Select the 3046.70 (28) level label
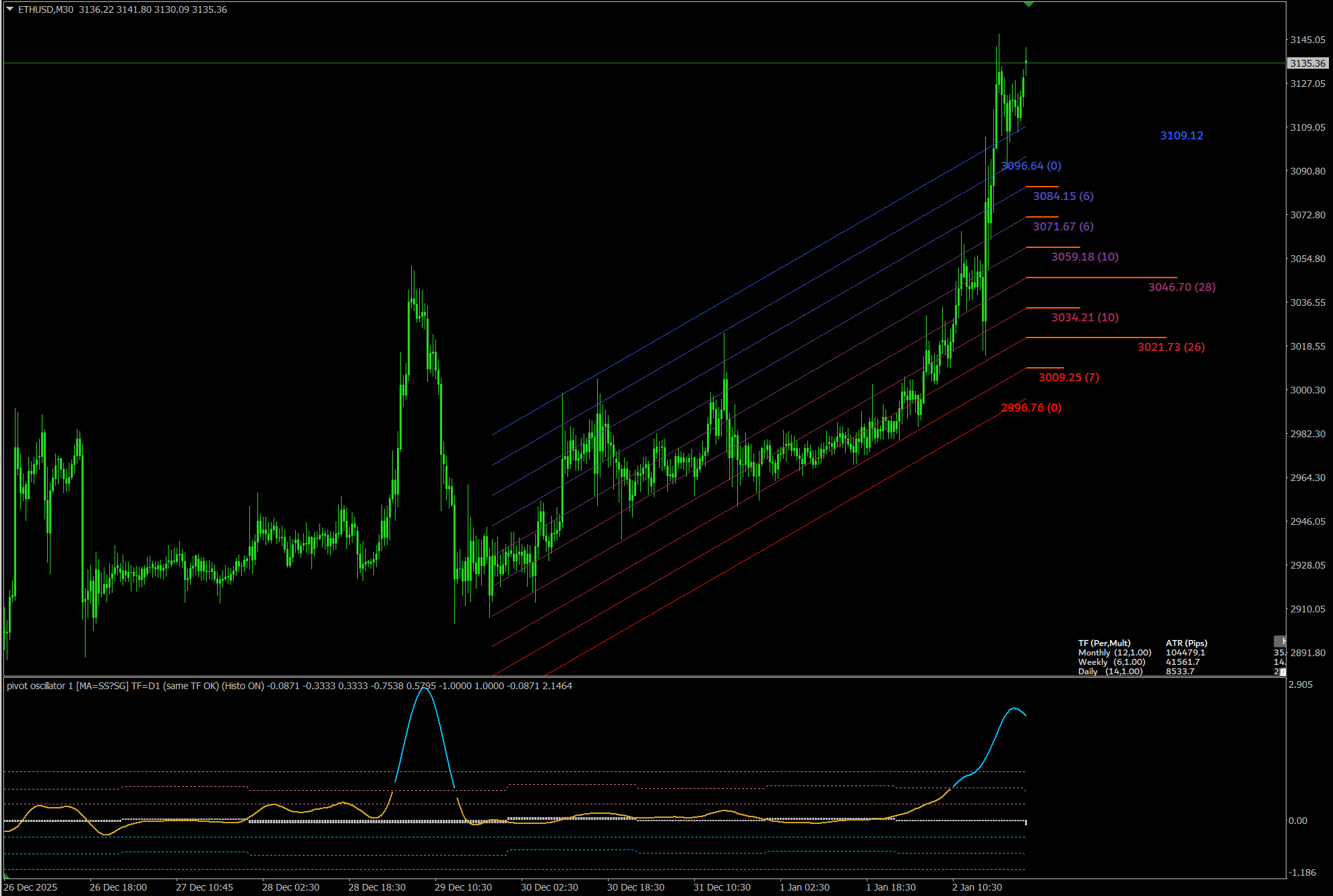This screenshot has width=1333, height=896. pos(1181,287)
